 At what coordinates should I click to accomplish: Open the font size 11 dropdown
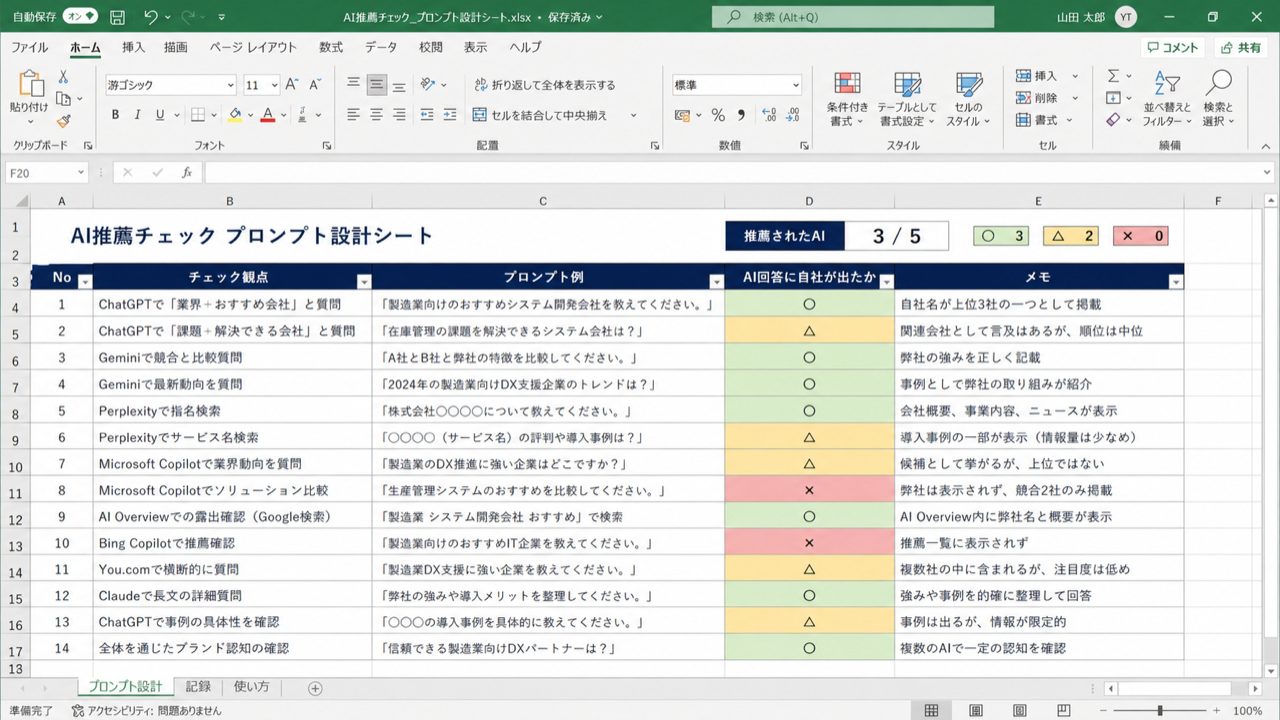coord(274,85)
